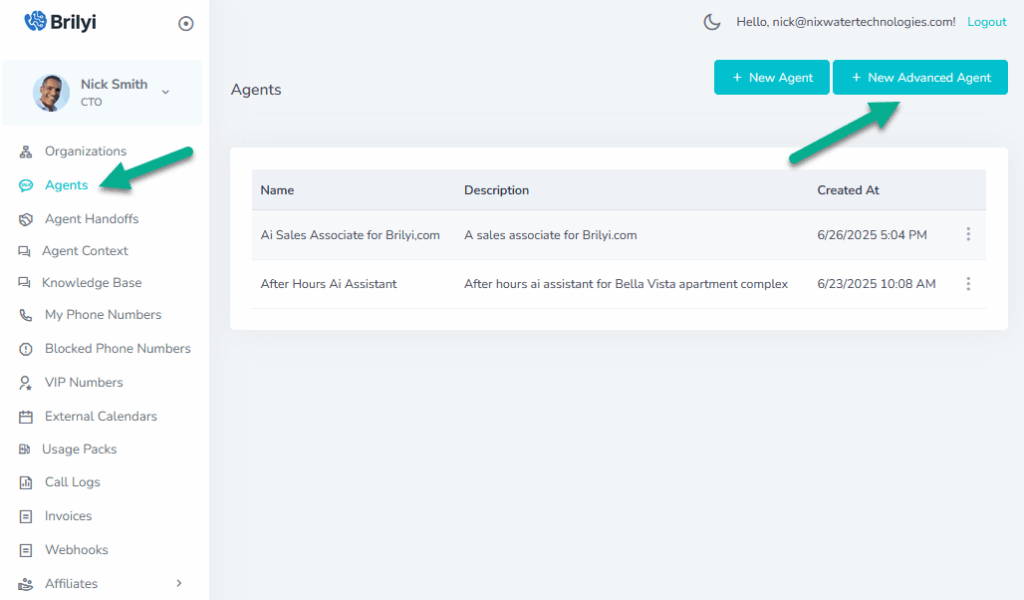Click the Brilyi brain logo
The height and width of the screenshot is (600, 1024).
click(36, 22)
